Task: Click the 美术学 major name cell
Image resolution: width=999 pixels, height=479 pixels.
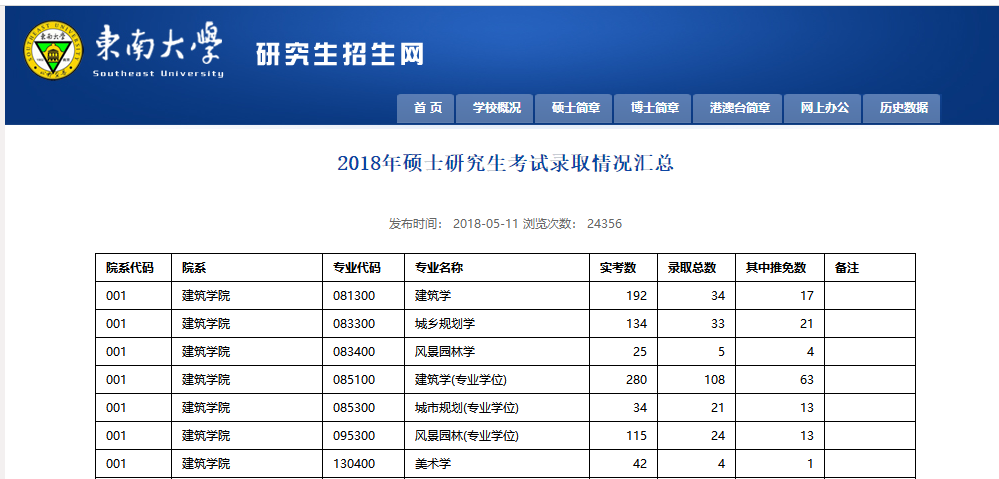Action: click(x=433, y=464)
